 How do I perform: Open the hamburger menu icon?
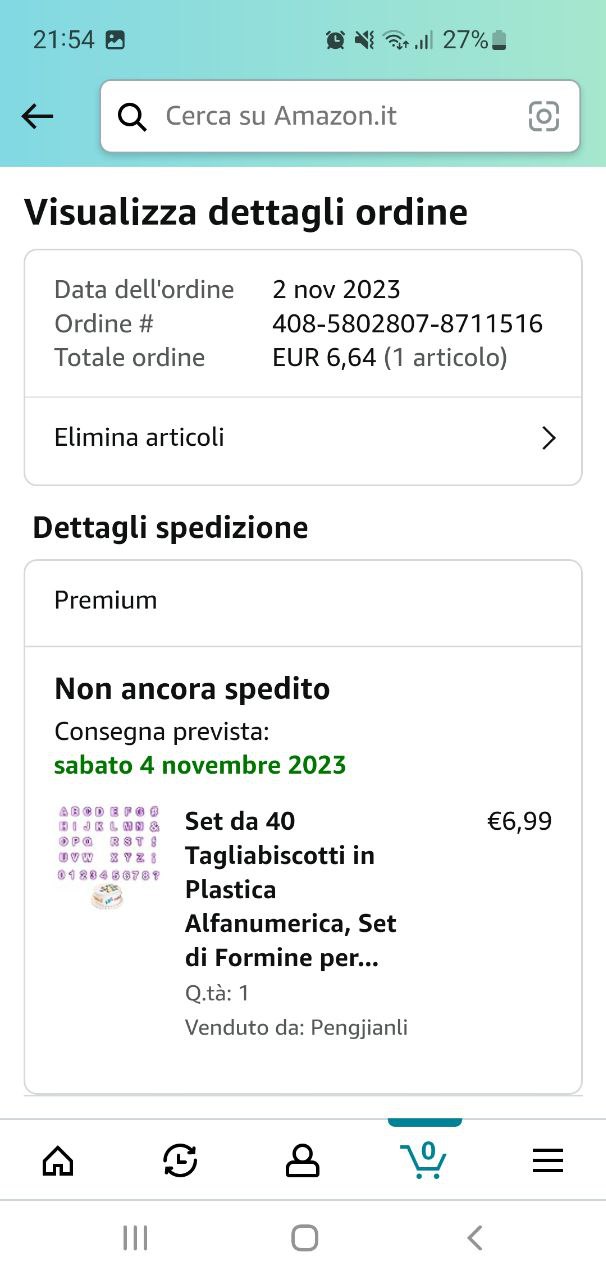547,1160
